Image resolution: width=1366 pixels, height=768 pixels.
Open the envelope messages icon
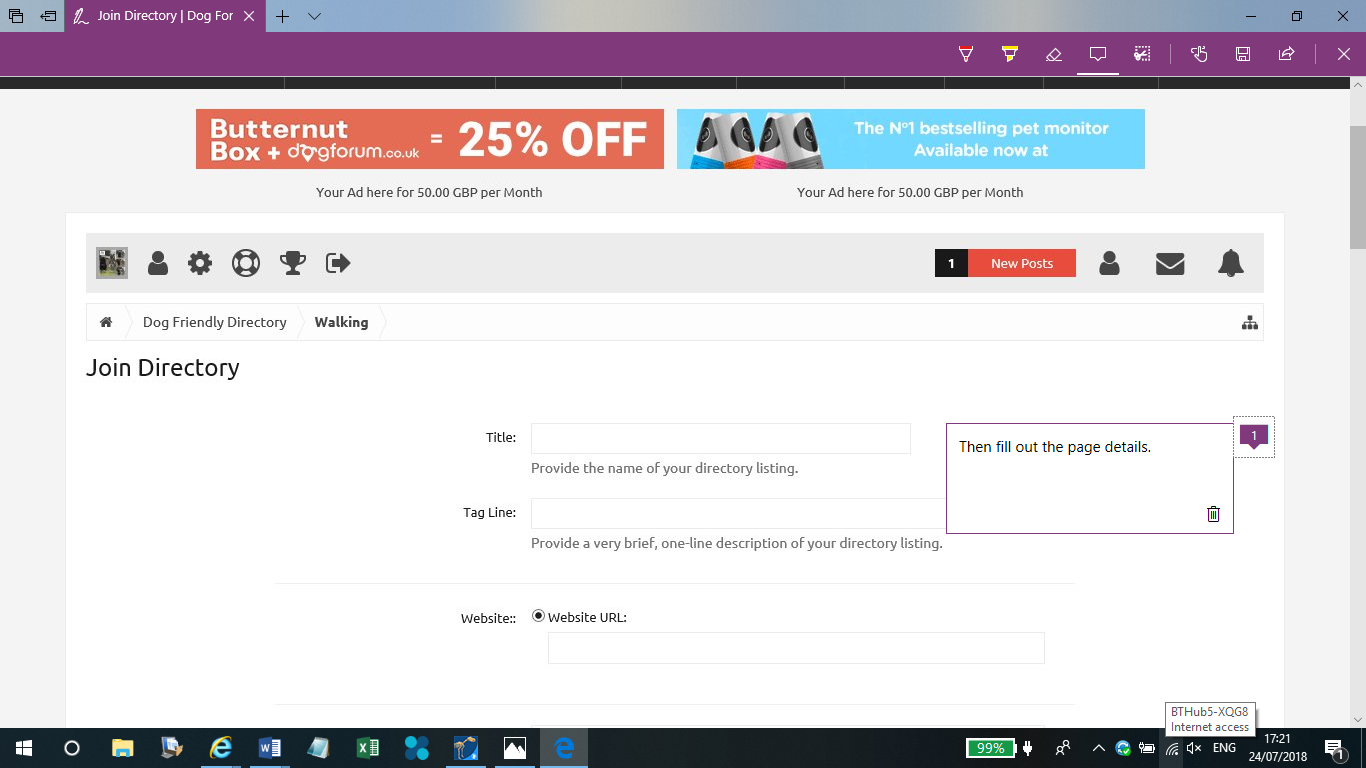pos(1170,263)
